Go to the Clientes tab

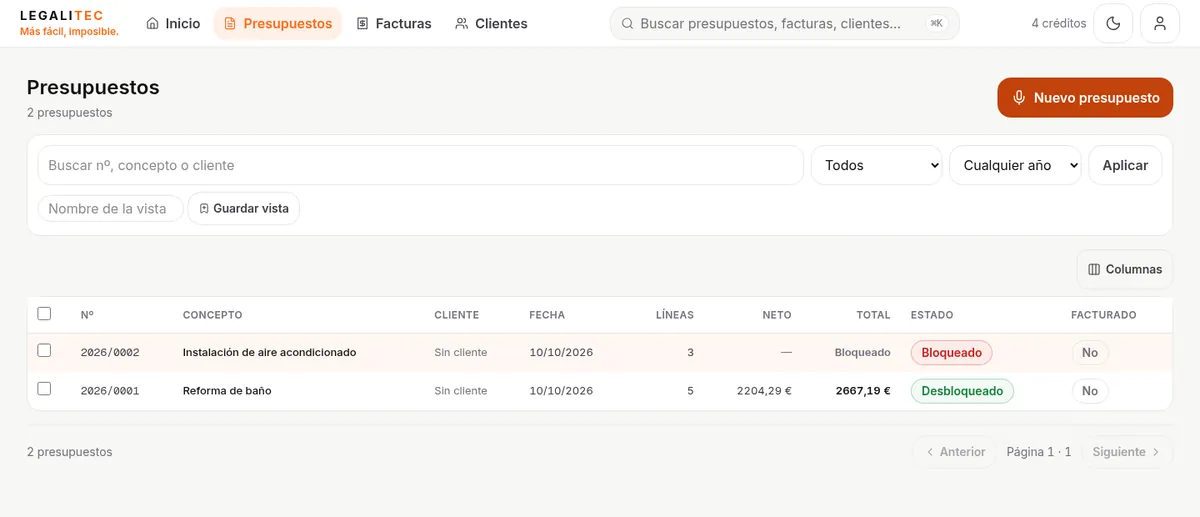(x=491, y=23)
